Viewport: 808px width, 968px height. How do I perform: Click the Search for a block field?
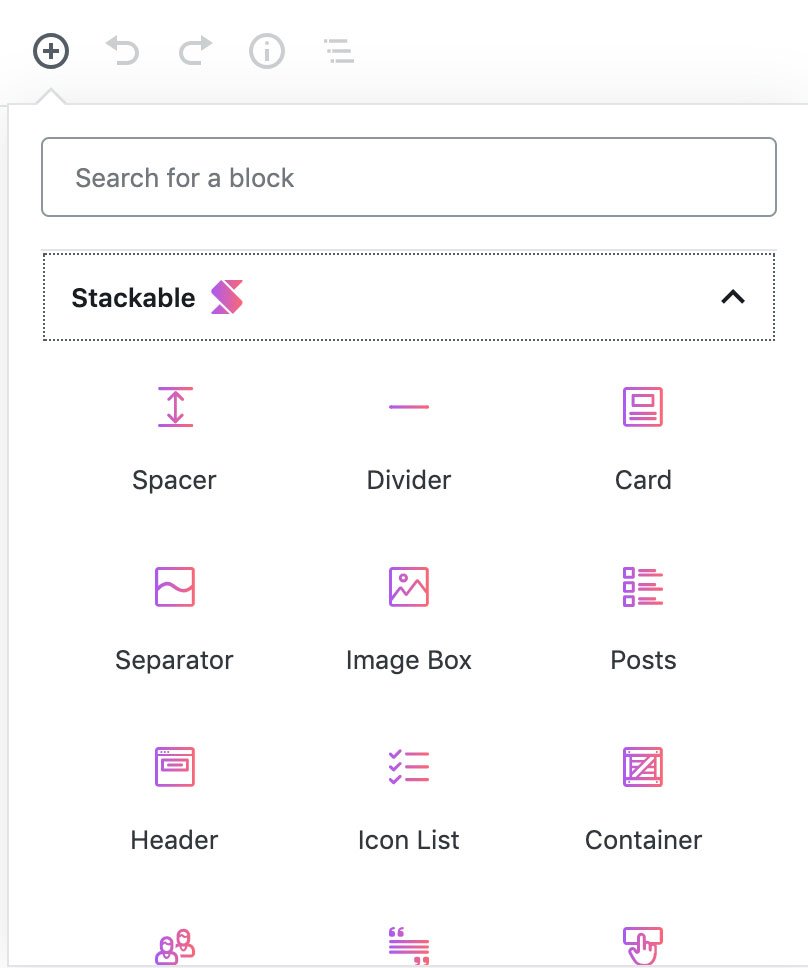[x=409, y=177]
